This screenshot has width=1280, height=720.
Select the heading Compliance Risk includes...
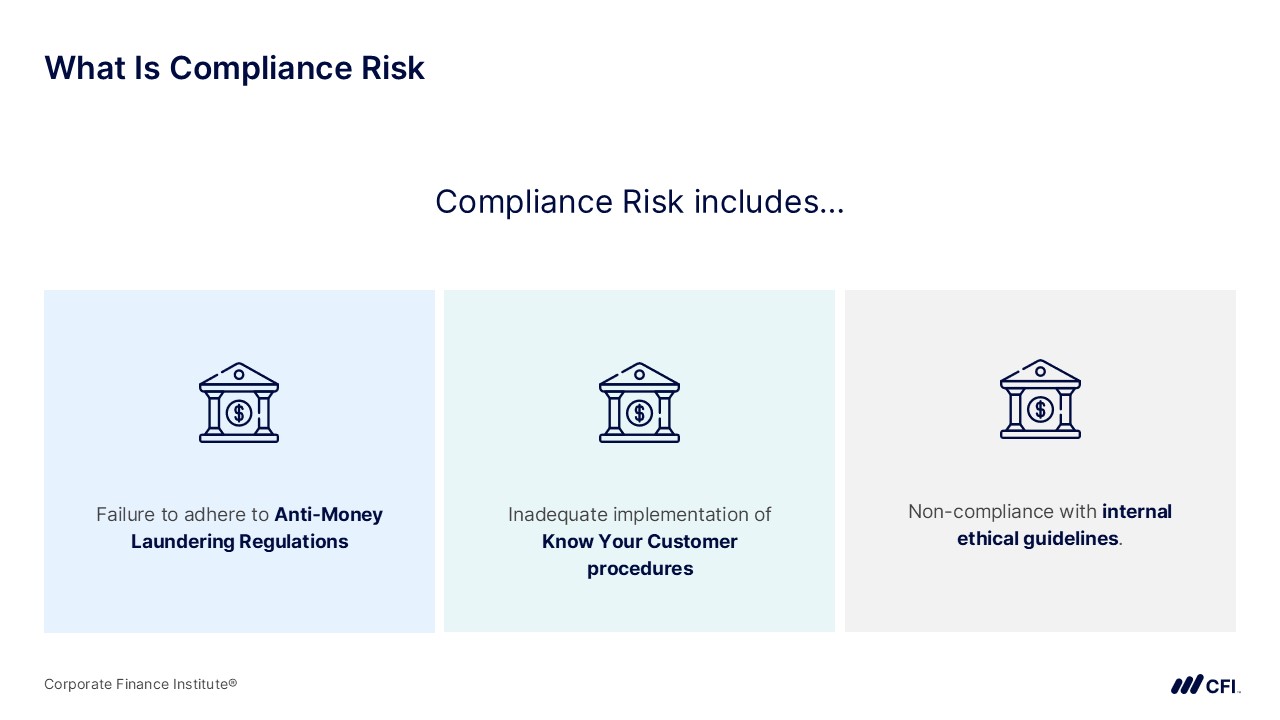[639, 202]
